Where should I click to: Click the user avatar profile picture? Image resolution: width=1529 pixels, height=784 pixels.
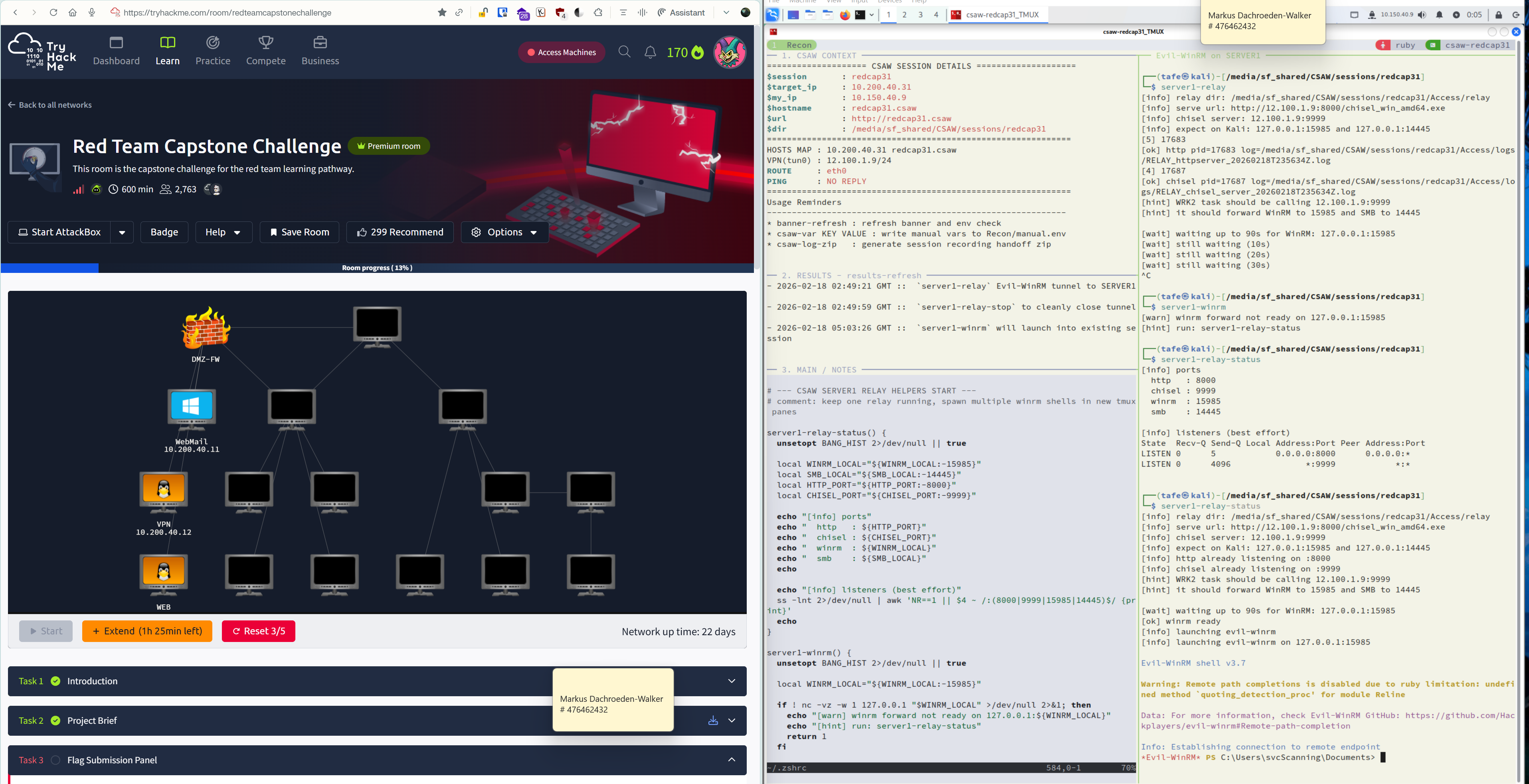[x=729, y=52]
